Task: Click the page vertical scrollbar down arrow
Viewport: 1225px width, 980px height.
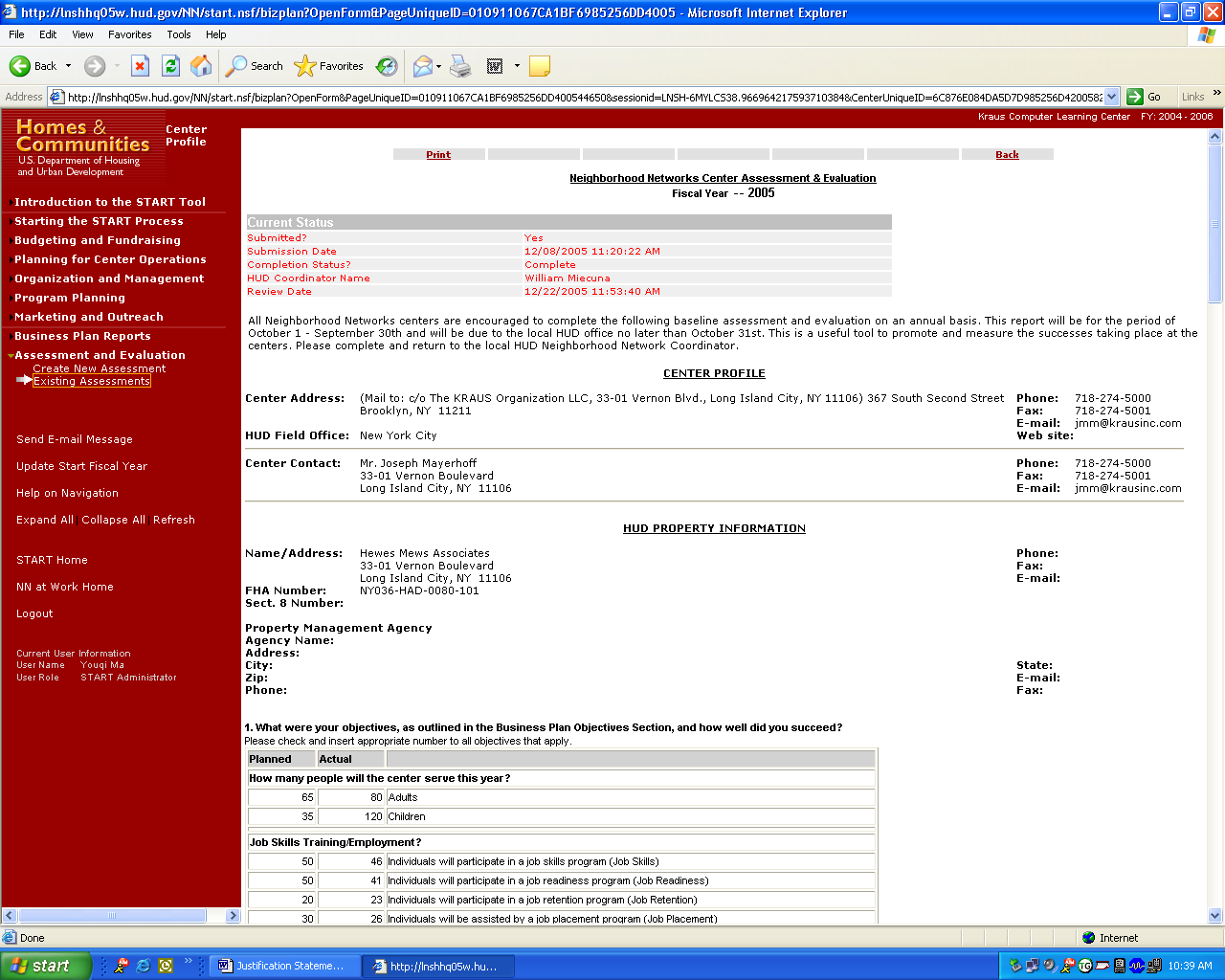Action: tap(1215, 915)
